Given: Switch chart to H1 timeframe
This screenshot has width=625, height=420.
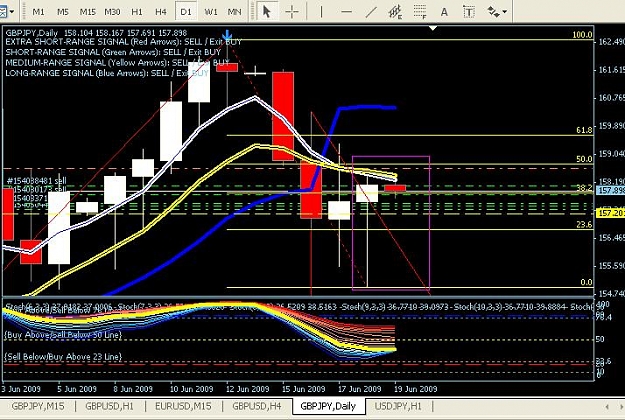Looking at the screenshot, I should click(137, 12).
